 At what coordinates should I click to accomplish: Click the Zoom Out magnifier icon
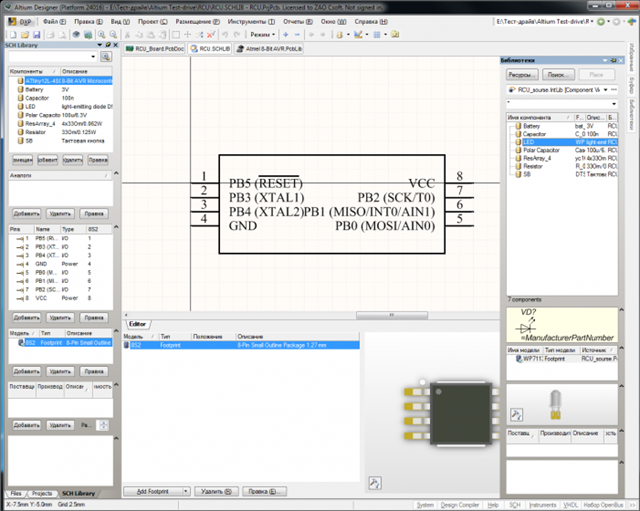113,35
